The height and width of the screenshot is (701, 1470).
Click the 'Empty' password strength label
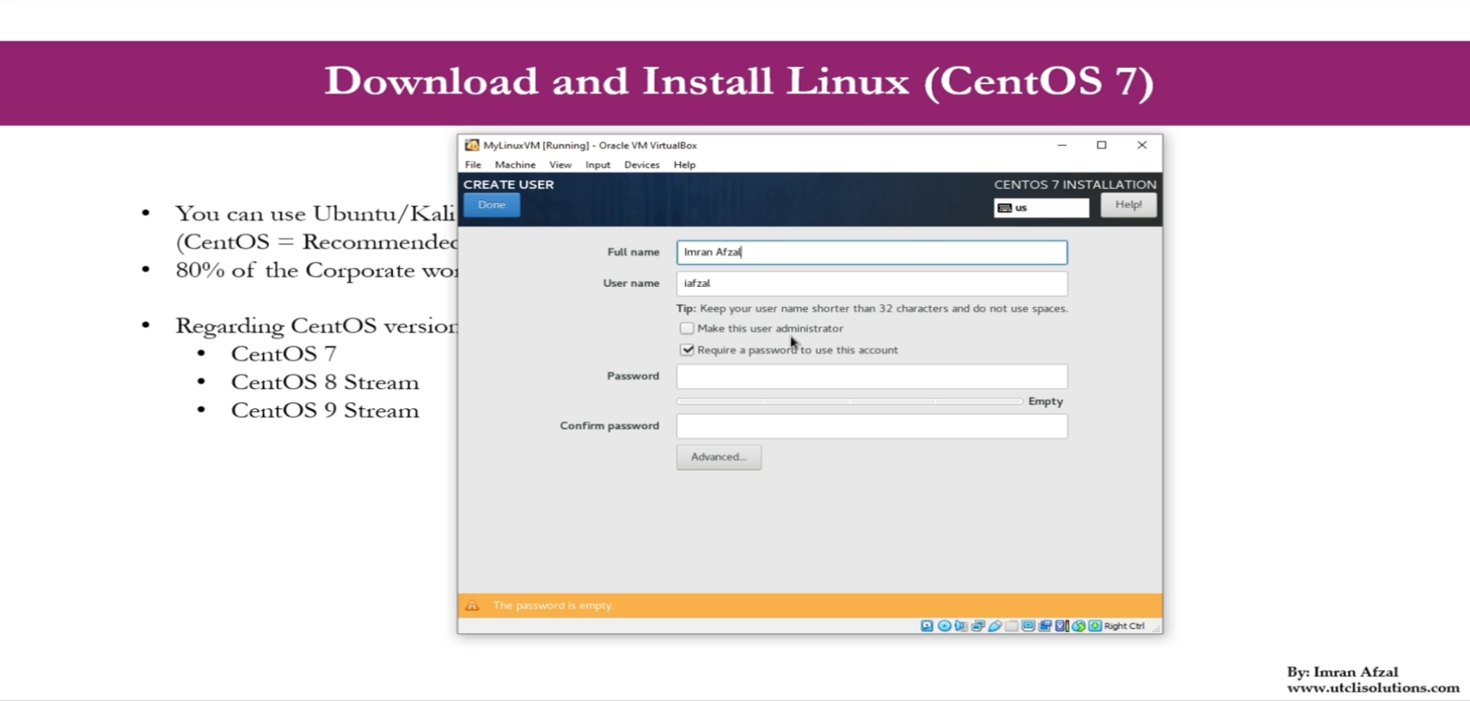click(1046, 401)
